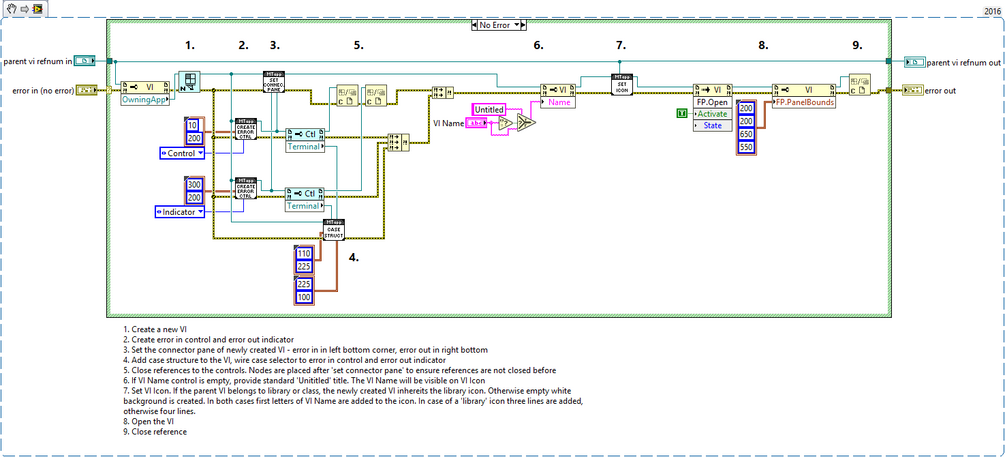Click the arrow icon beside the hand icon
Viewport: 1005px width, 457px height.
click(22, 7)
